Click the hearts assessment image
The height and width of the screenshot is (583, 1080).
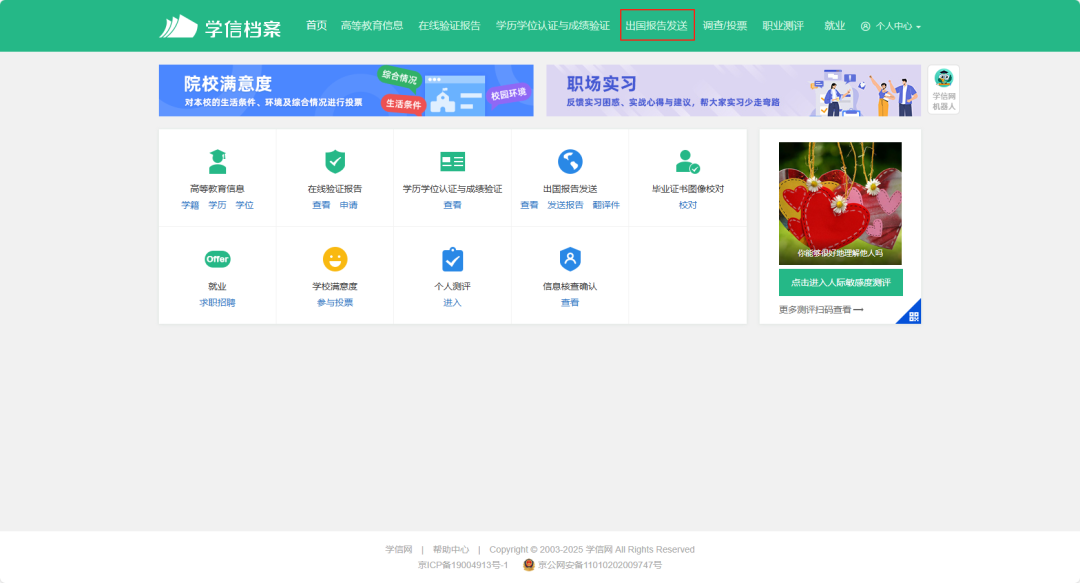click(840, 203)
